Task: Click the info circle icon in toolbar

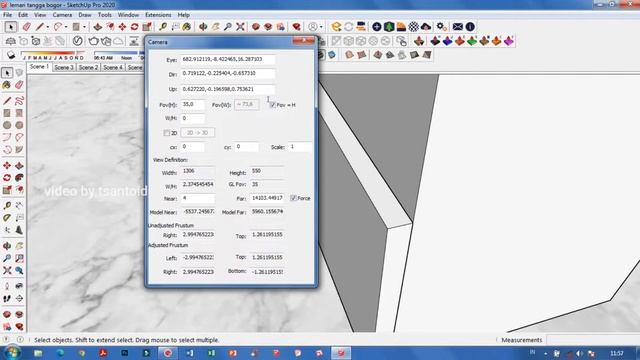Action: 470,27
